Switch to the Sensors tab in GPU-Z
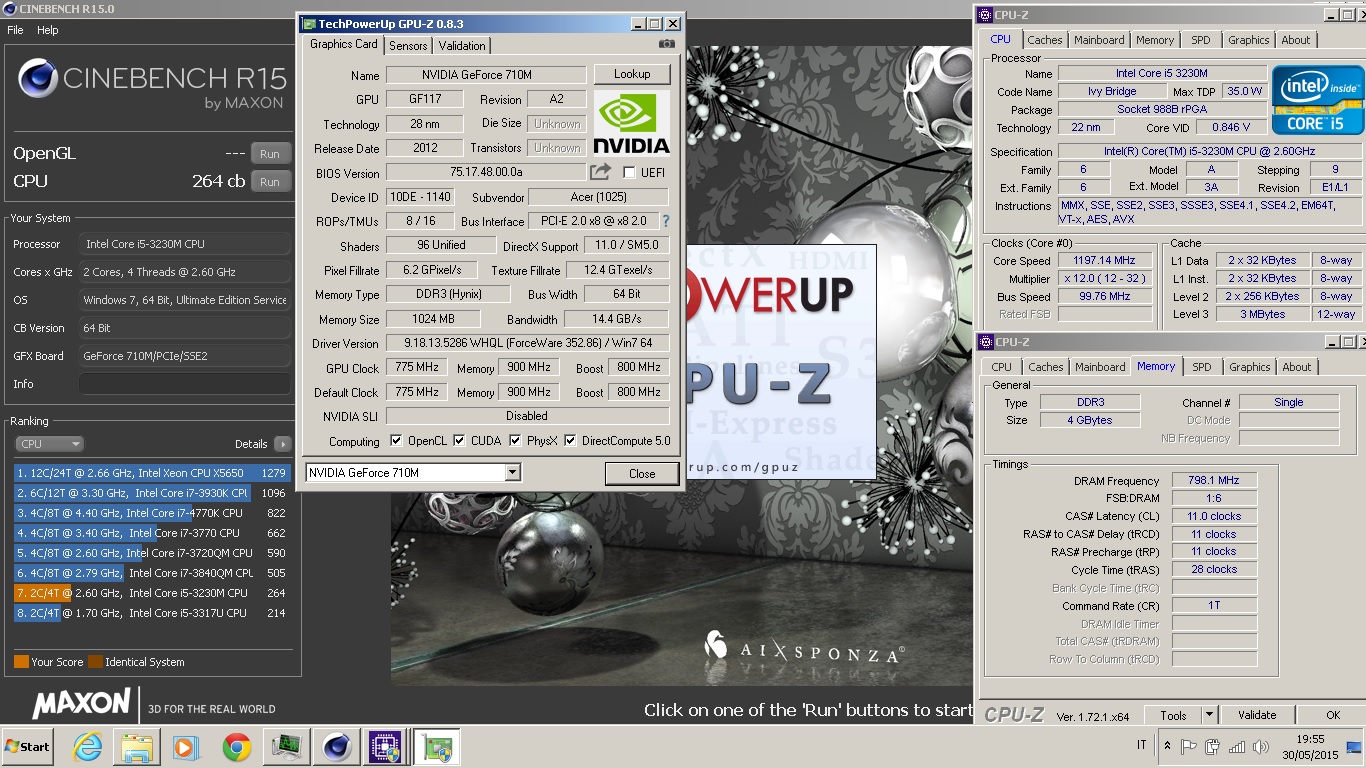Screen dimensions: 1366x768 408,46
